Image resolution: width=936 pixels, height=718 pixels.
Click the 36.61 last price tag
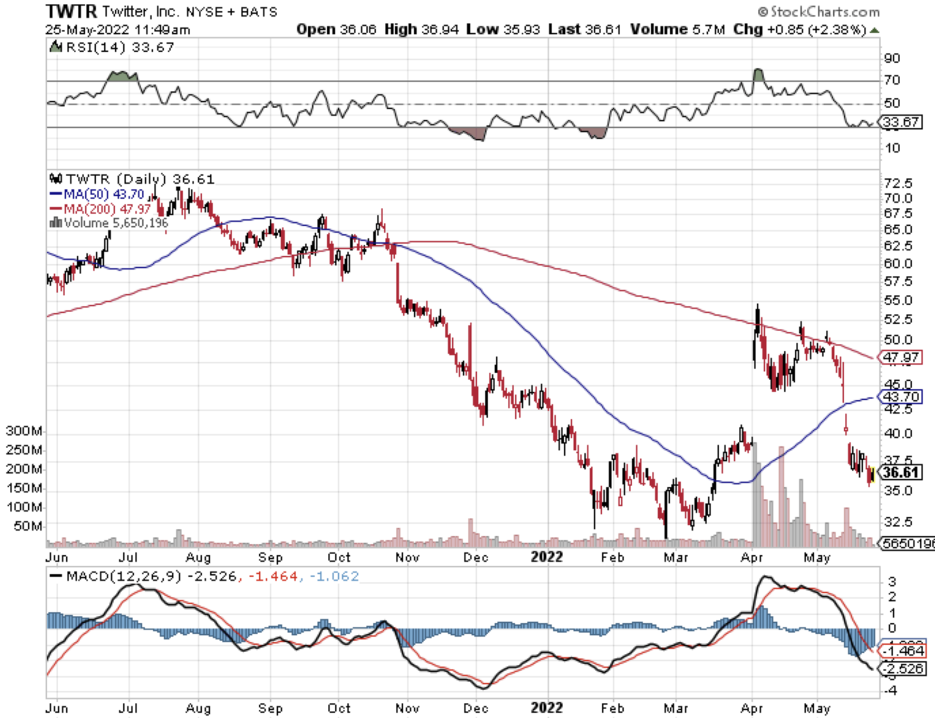pos(900,473)
